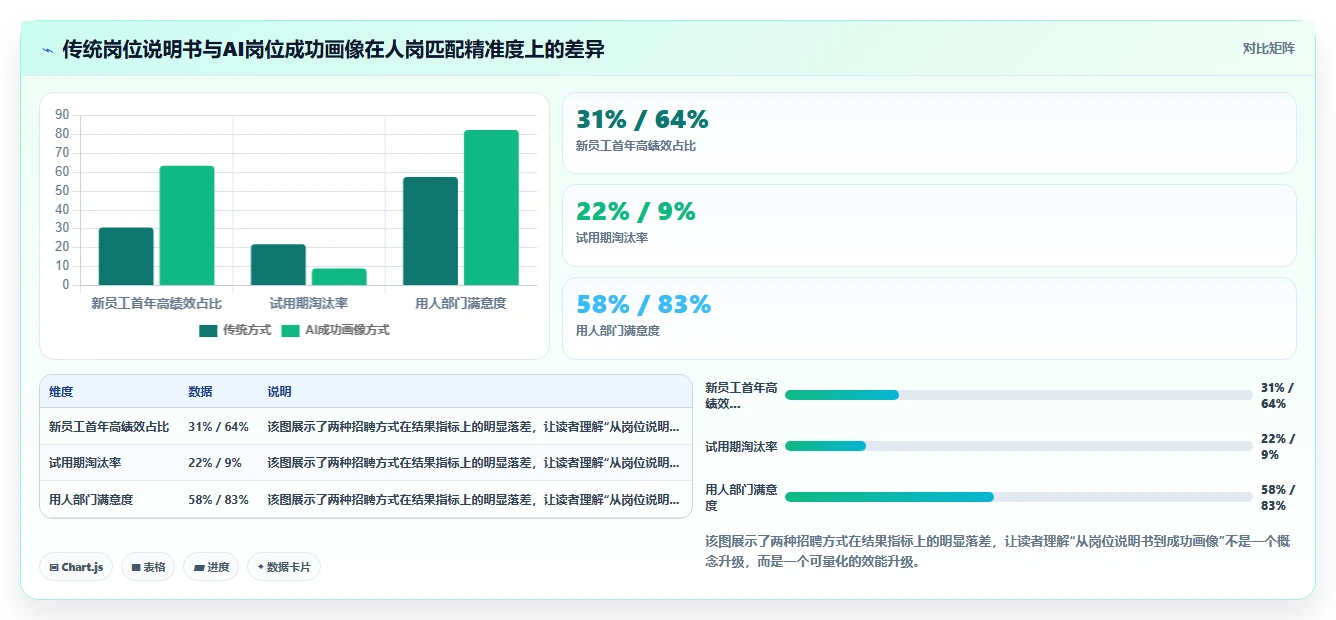
Task: Click the chart x-axis label 用人部门满意度
Action: point(461,303)
